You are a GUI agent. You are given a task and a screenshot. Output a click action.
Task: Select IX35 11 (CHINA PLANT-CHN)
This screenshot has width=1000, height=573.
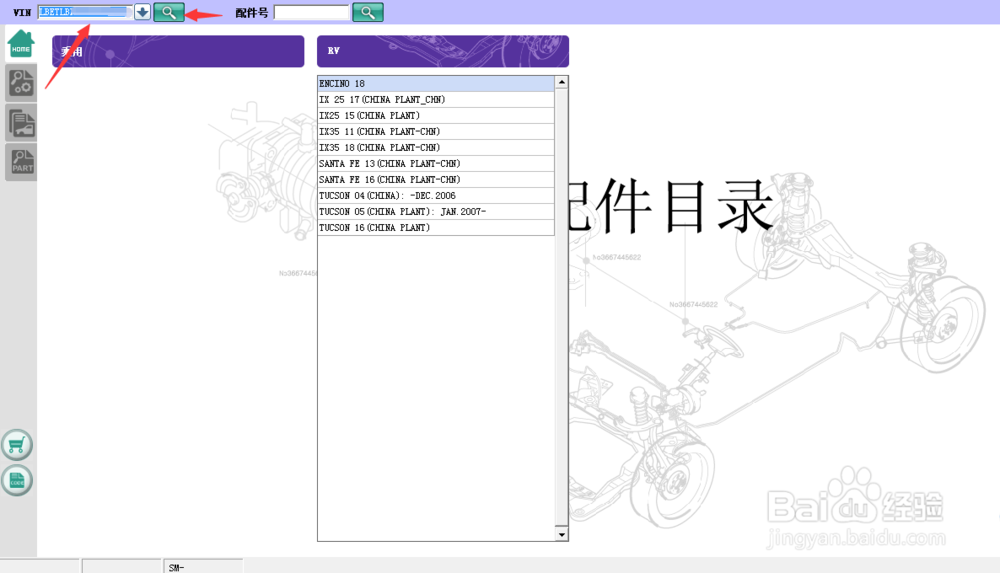(436, 131)
